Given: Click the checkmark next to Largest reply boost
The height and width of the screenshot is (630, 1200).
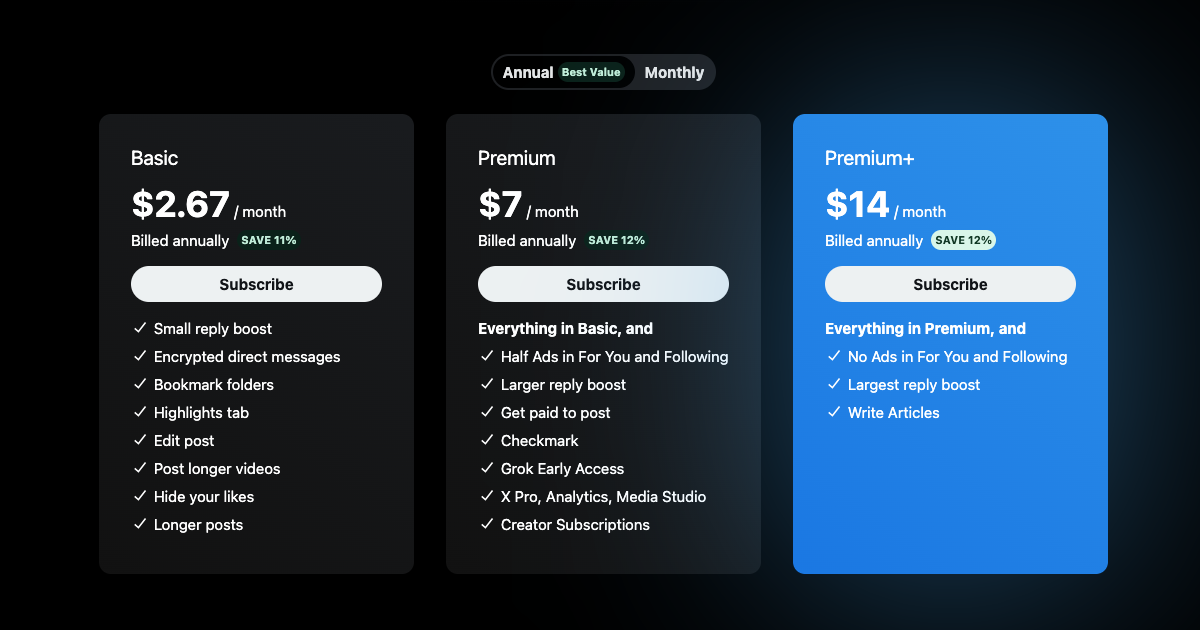Looking at the screenshot, I should 834,384.
